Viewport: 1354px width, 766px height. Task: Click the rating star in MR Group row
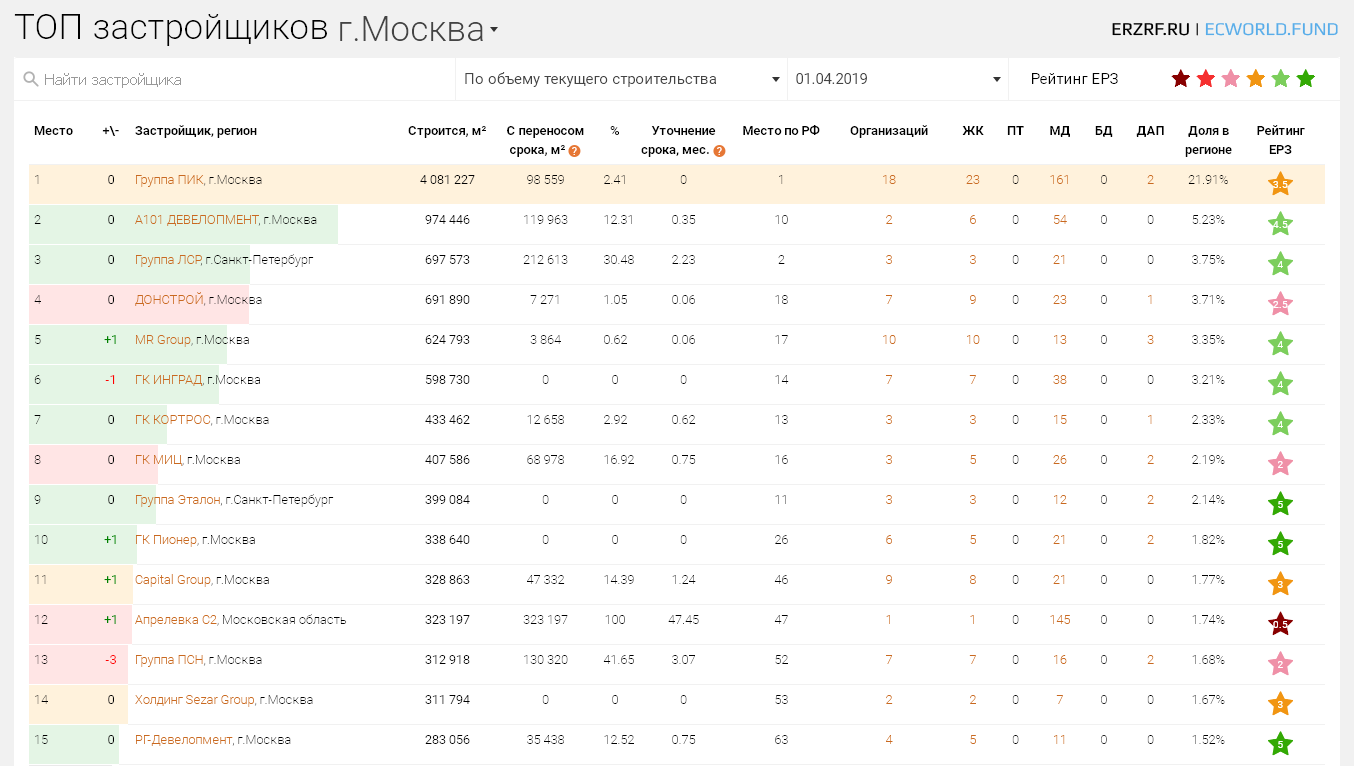point(1281,344)
